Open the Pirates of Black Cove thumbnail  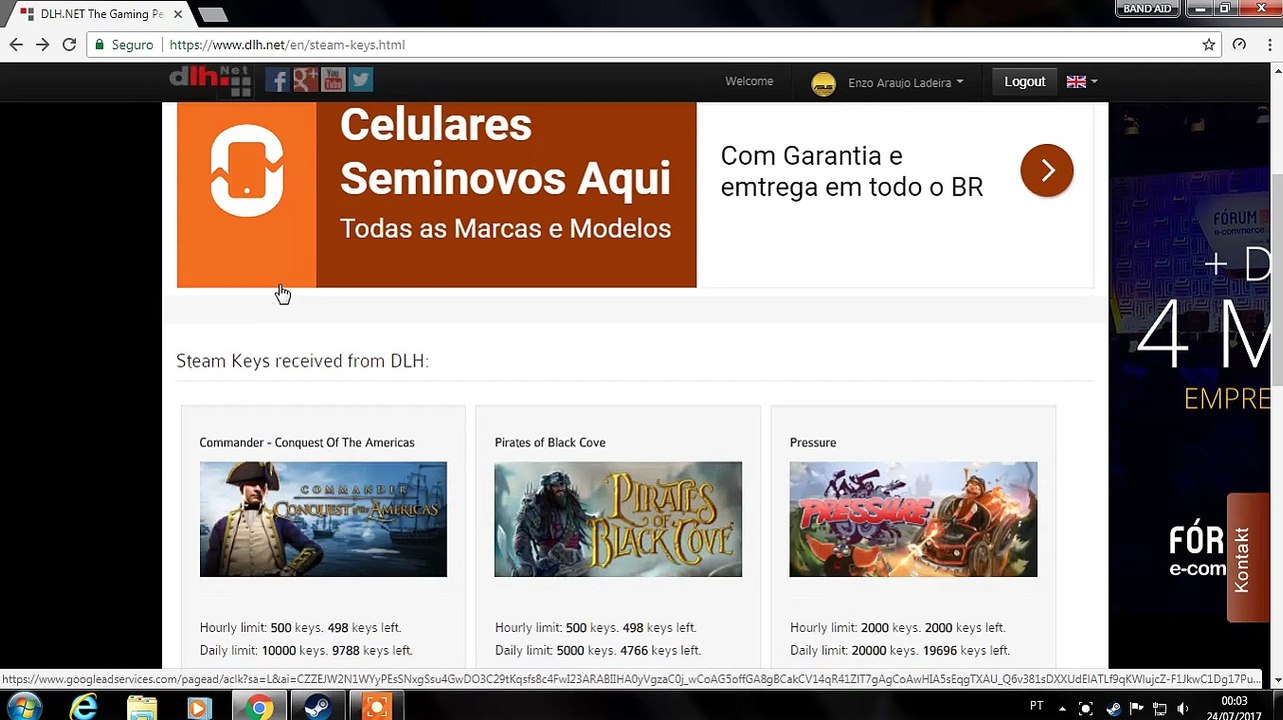(618, 519)
